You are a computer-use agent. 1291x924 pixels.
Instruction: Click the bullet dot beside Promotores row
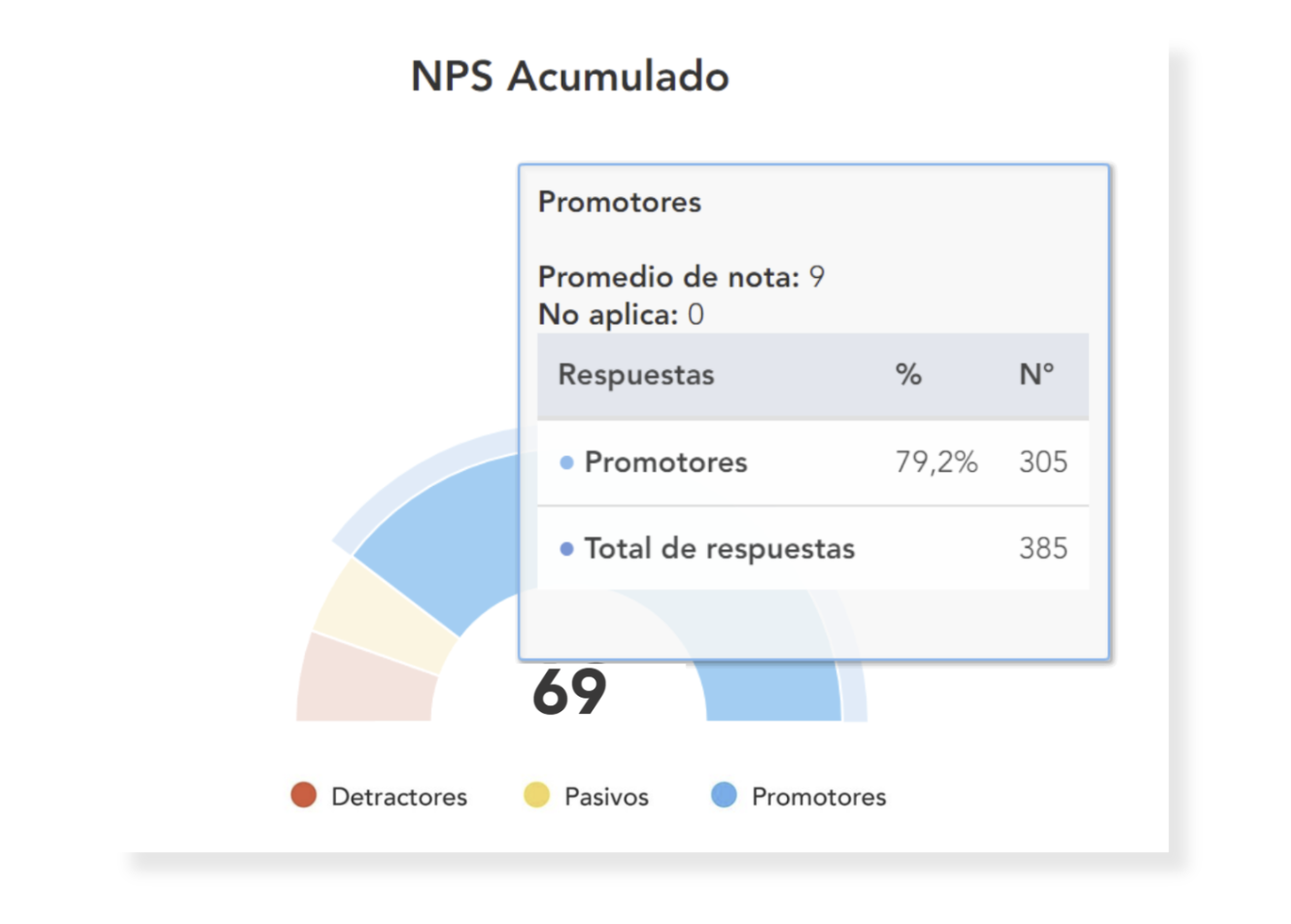566,462
